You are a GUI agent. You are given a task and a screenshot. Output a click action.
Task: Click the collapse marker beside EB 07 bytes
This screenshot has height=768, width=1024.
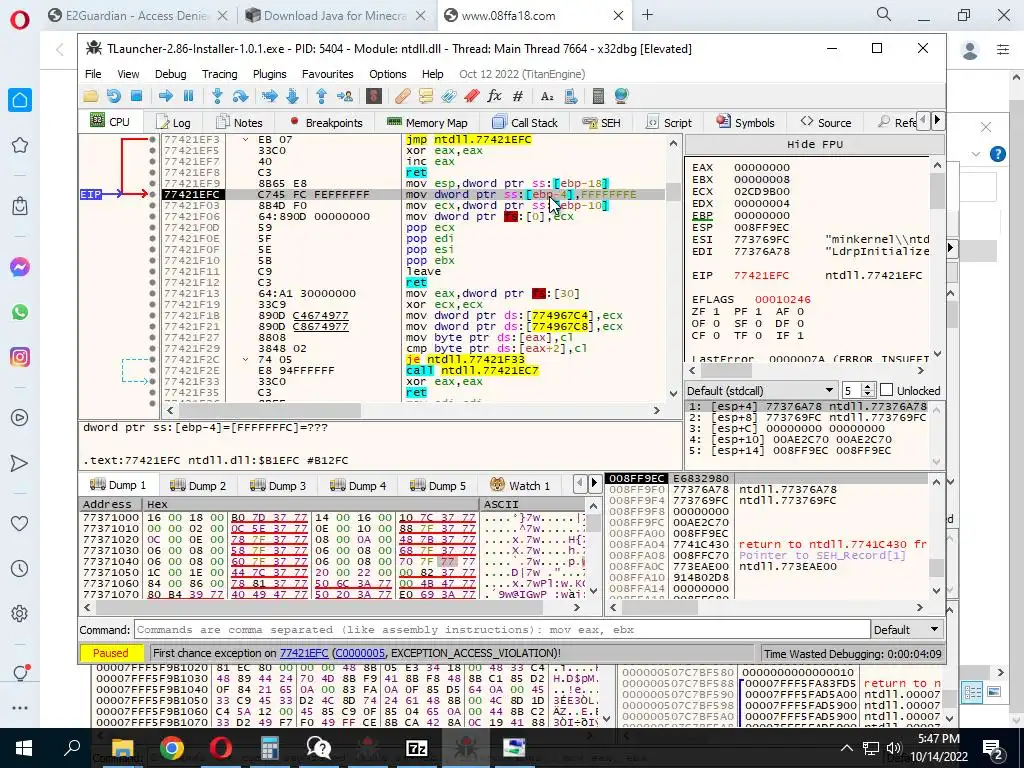(246, 140)
